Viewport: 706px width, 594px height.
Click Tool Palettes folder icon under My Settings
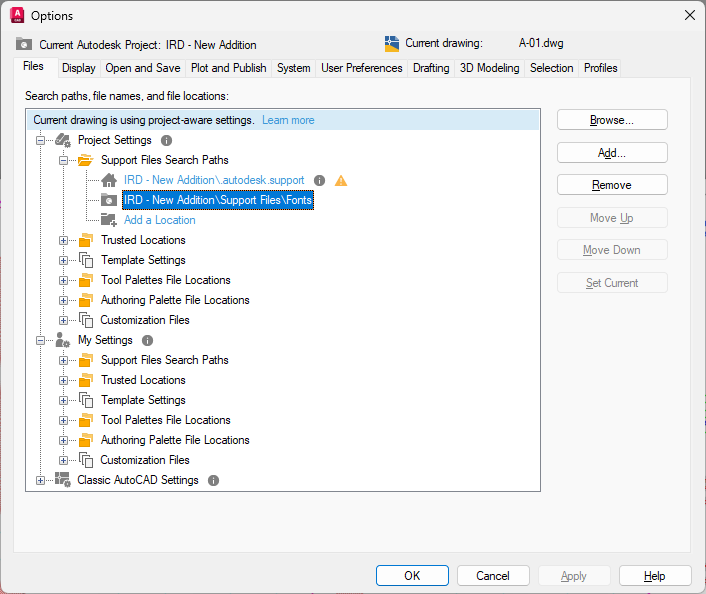(x=86, y=420)
